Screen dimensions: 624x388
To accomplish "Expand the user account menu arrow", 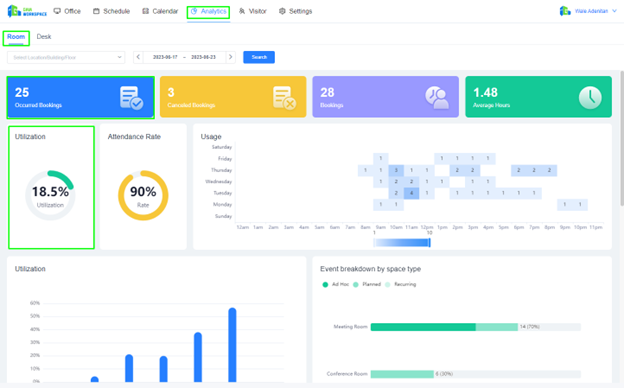I will pyautogui.click(x=614, y=11).
